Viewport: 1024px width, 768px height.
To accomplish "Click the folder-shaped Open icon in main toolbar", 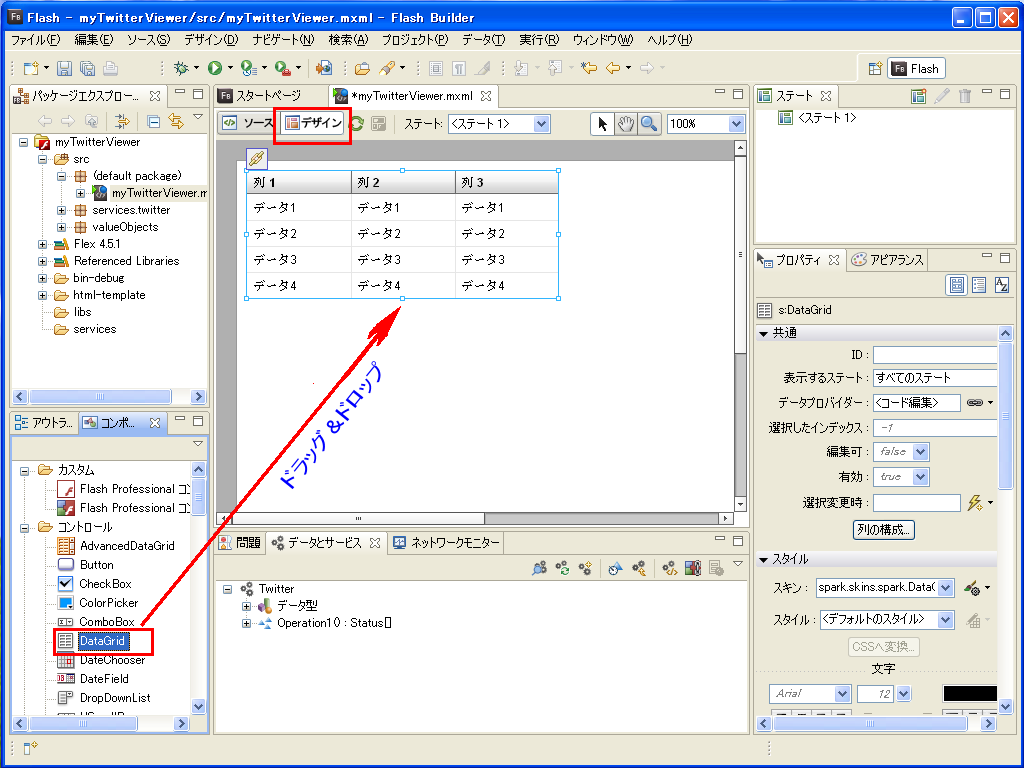I will click(x=362, y=68).
